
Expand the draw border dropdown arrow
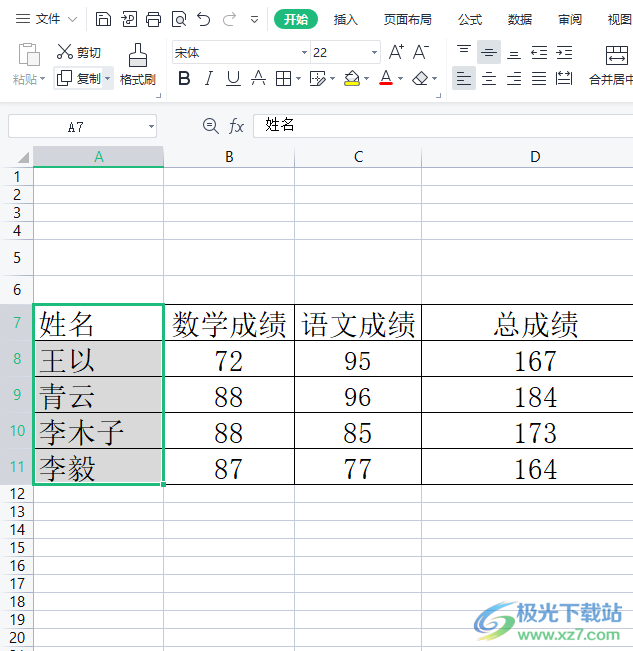[x=332, y=78]
